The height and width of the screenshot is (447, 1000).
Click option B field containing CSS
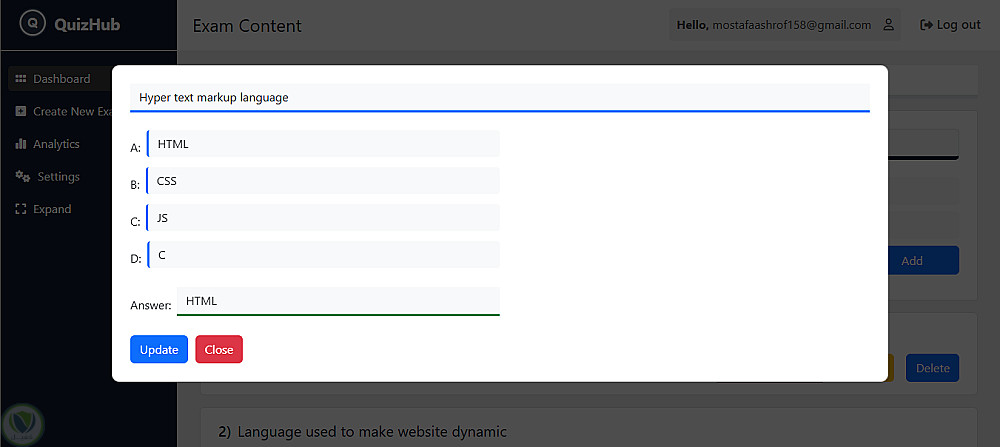point(323,181)
